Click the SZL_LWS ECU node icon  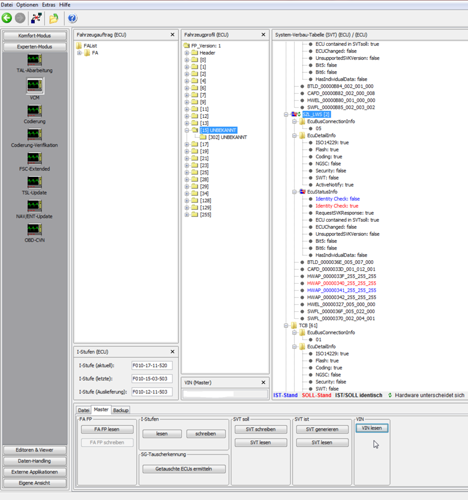295,114
